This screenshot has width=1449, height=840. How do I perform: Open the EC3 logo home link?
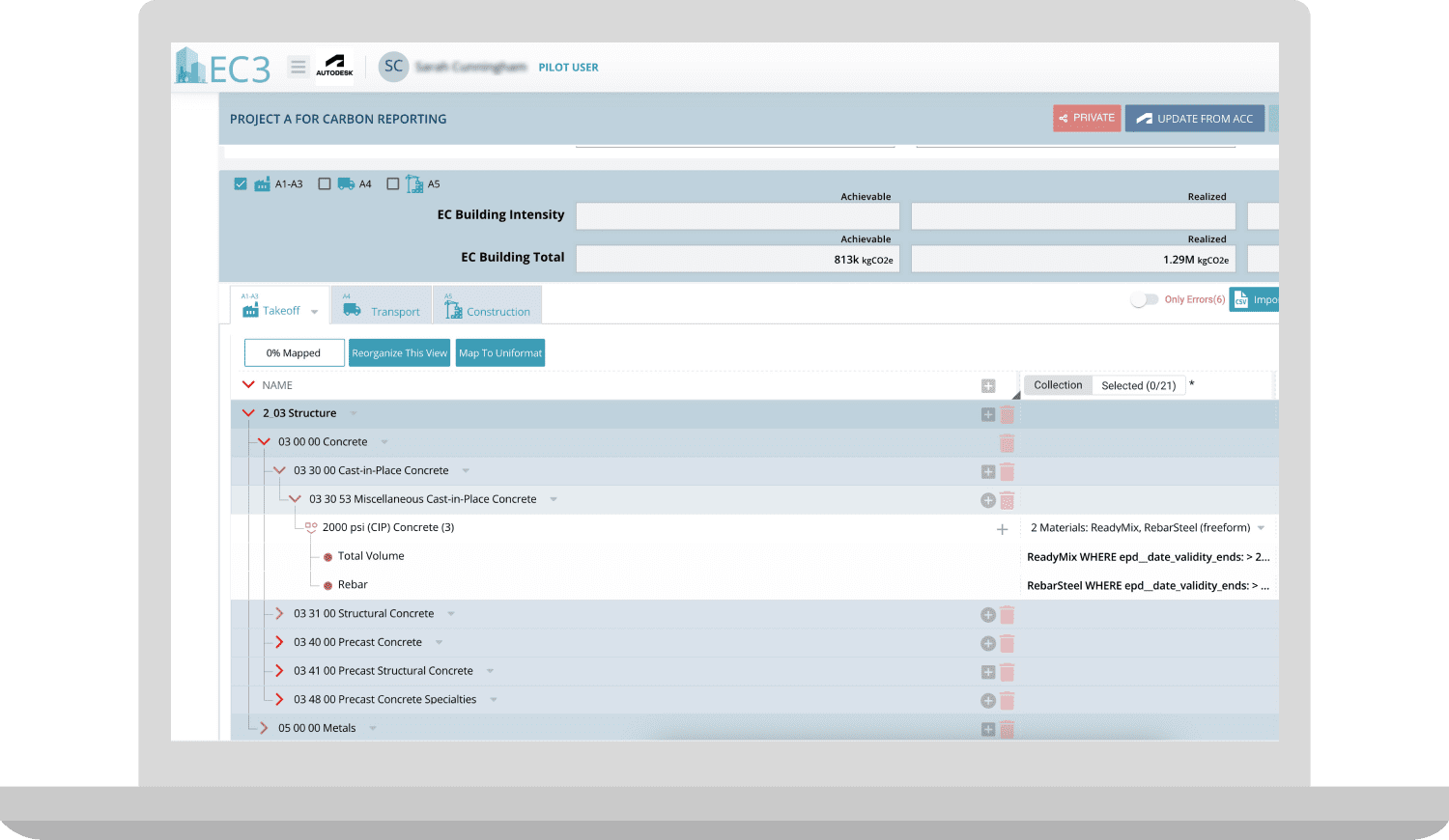pos(223,67)
